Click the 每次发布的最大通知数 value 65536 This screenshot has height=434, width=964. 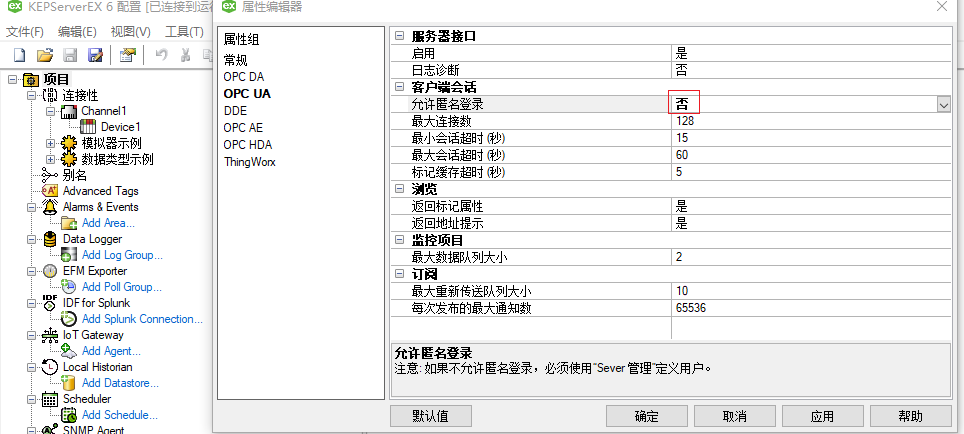point(690,308)
